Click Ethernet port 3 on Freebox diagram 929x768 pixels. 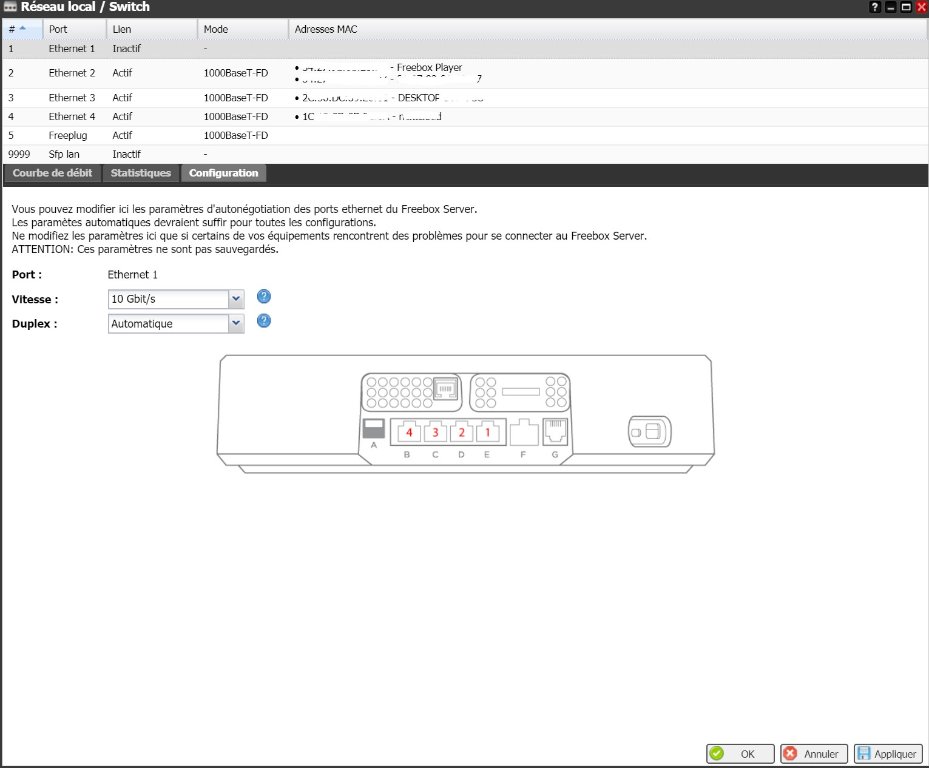(x=435, y=433)
